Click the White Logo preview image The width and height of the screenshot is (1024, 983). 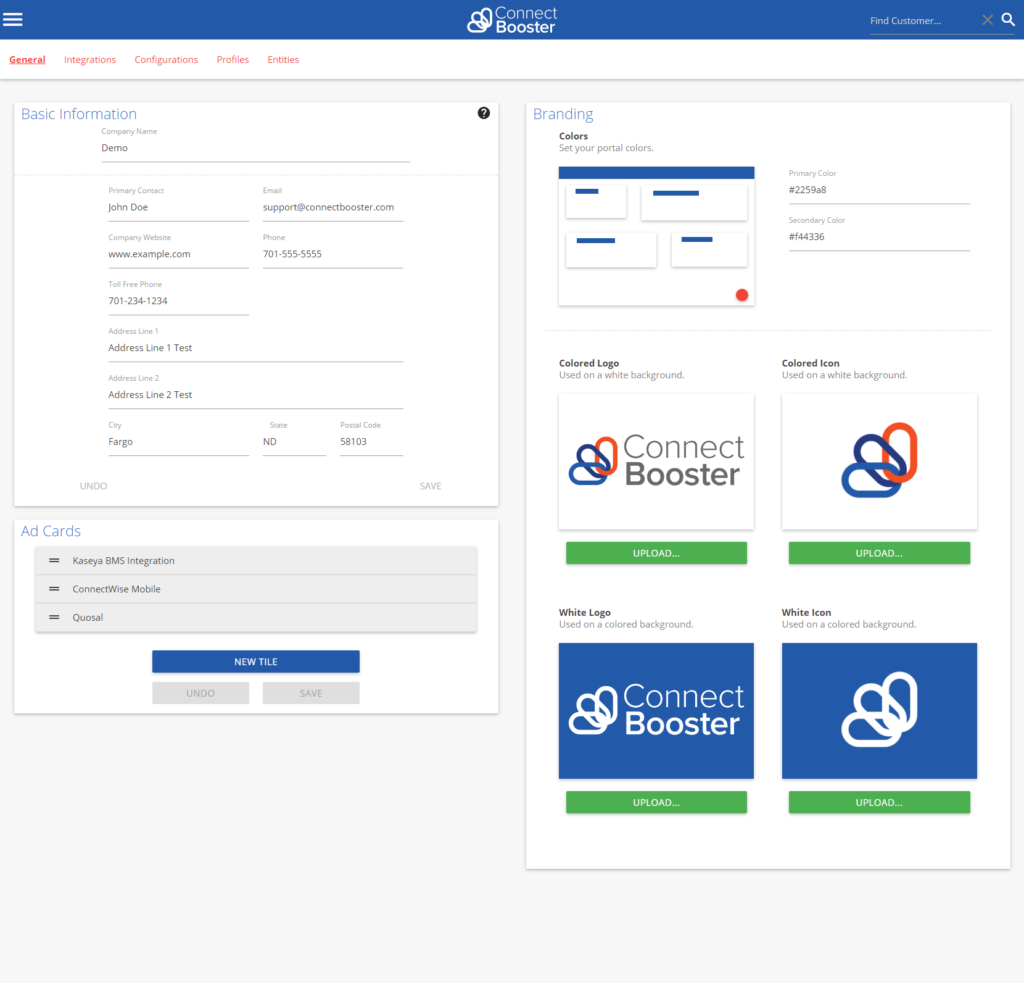[x=656, y=711]
